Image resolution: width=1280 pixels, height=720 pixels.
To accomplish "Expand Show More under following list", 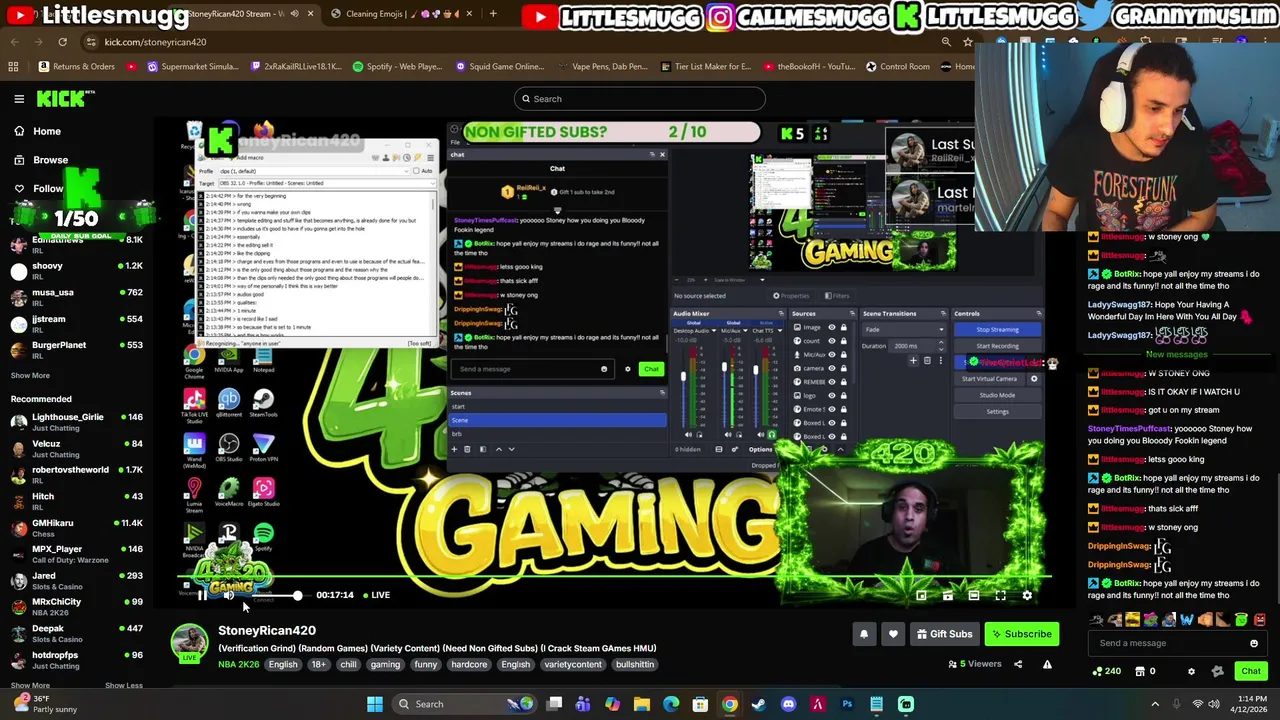I will (30, 376).
